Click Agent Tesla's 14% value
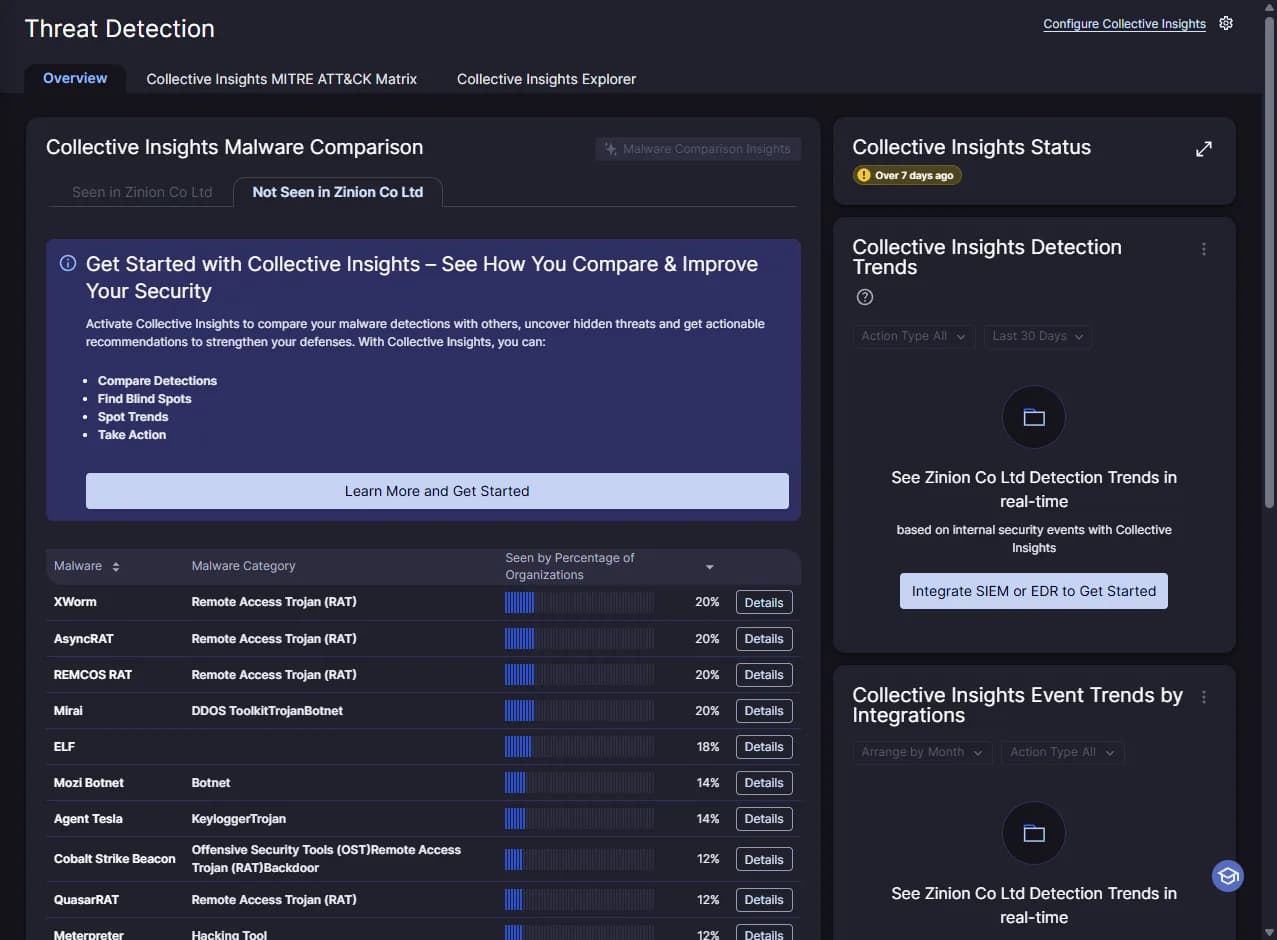1277x940 pixels. (x=708, y=818)
